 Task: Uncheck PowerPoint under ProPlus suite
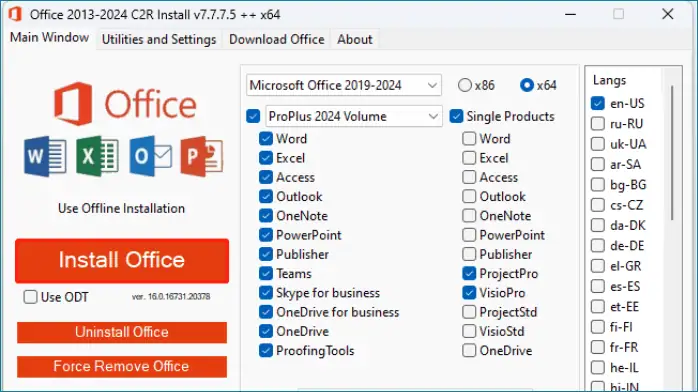pos(266,235)
